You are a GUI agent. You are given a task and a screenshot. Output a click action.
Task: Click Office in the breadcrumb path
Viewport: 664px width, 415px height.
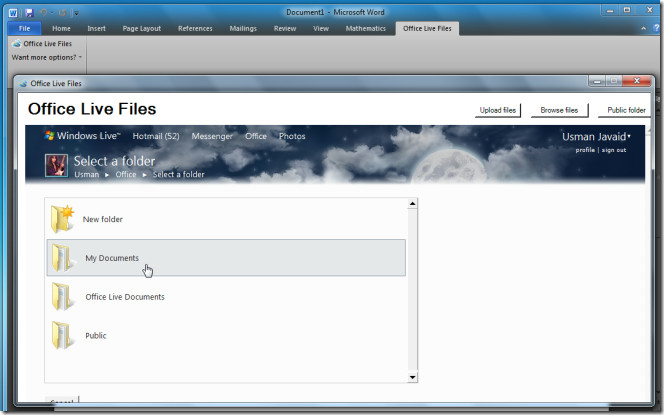click(126, 174)
